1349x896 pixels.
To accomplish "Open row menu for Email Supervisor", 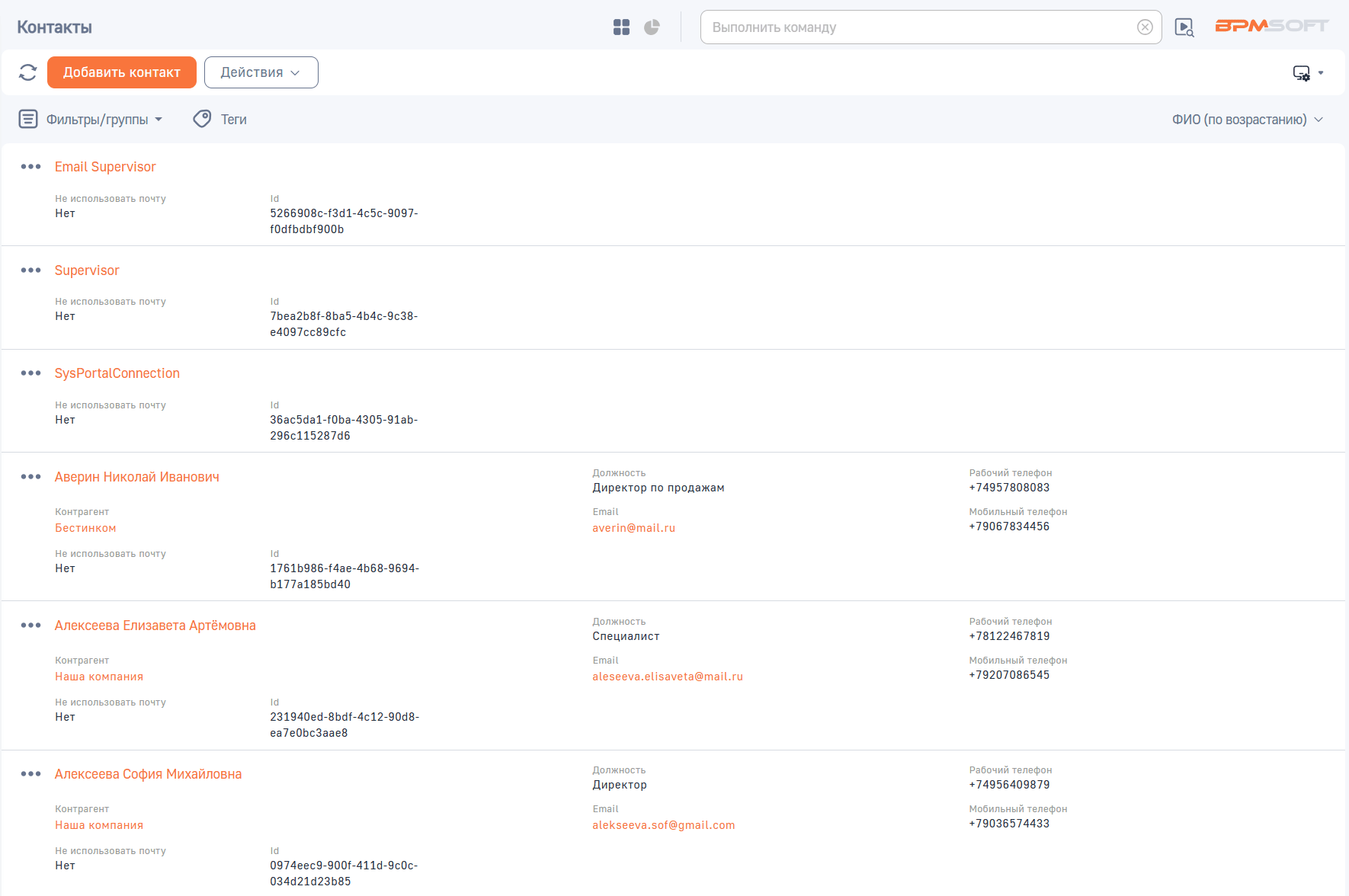I will 31,167.
